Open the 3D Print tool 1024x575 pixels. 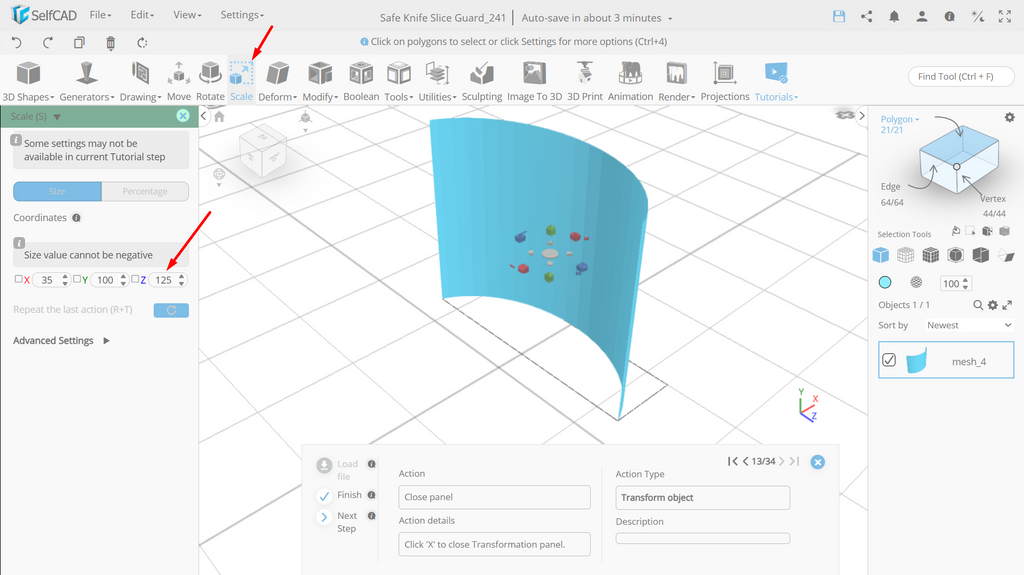(584, 80)
